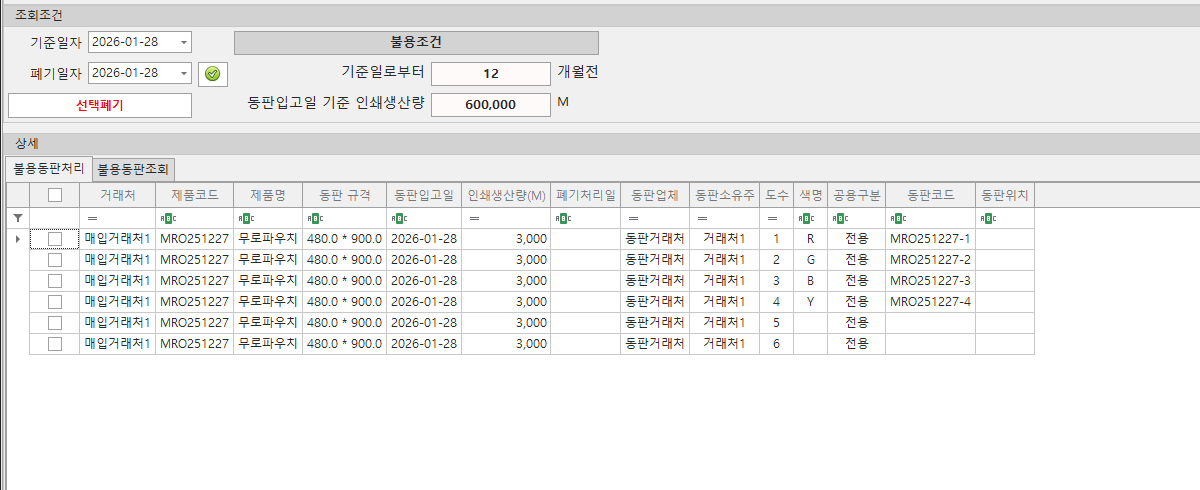1200x490 pixels.
Task: Select the cell MRO251227-2
Action: point(930,260)
